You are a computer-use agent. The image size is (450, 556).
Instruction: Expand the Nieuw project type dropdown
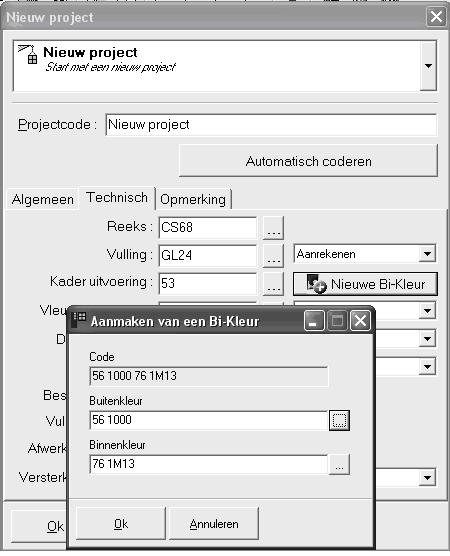(x=428, y=66)
